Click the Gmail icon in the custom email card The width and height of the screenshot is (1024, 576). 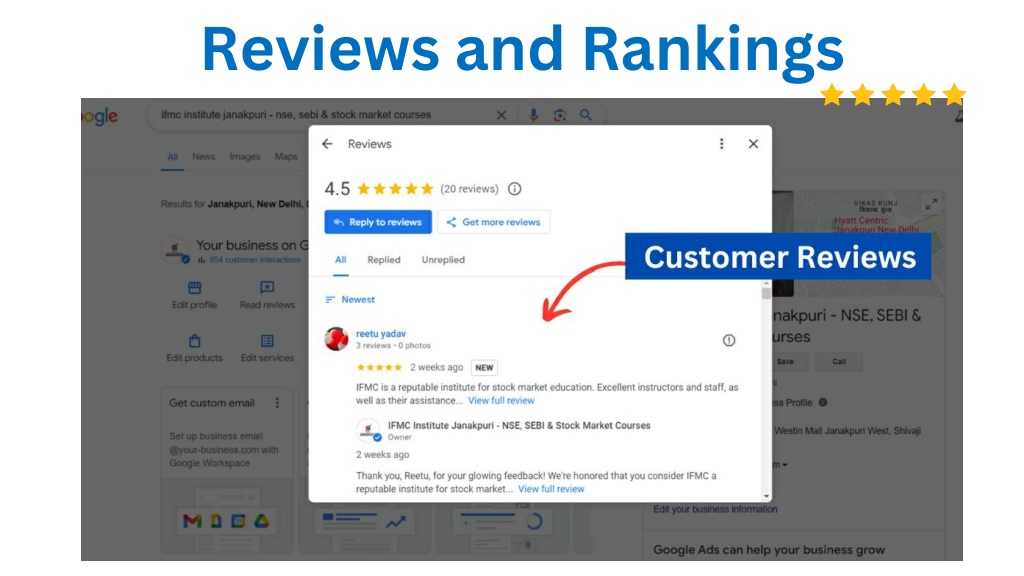pos(192,521)
